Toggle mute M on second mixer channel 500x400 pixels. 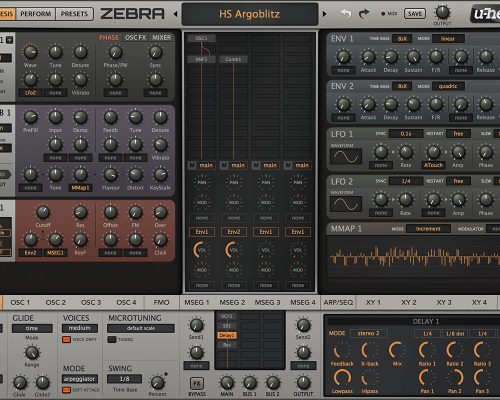tap(224, 165)
